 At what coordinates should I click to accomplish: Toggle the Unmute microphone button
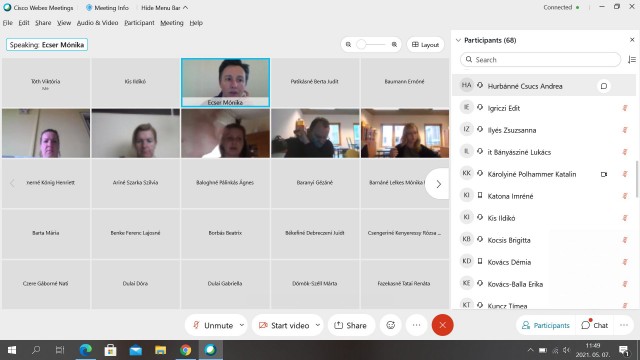click(213, 325)
